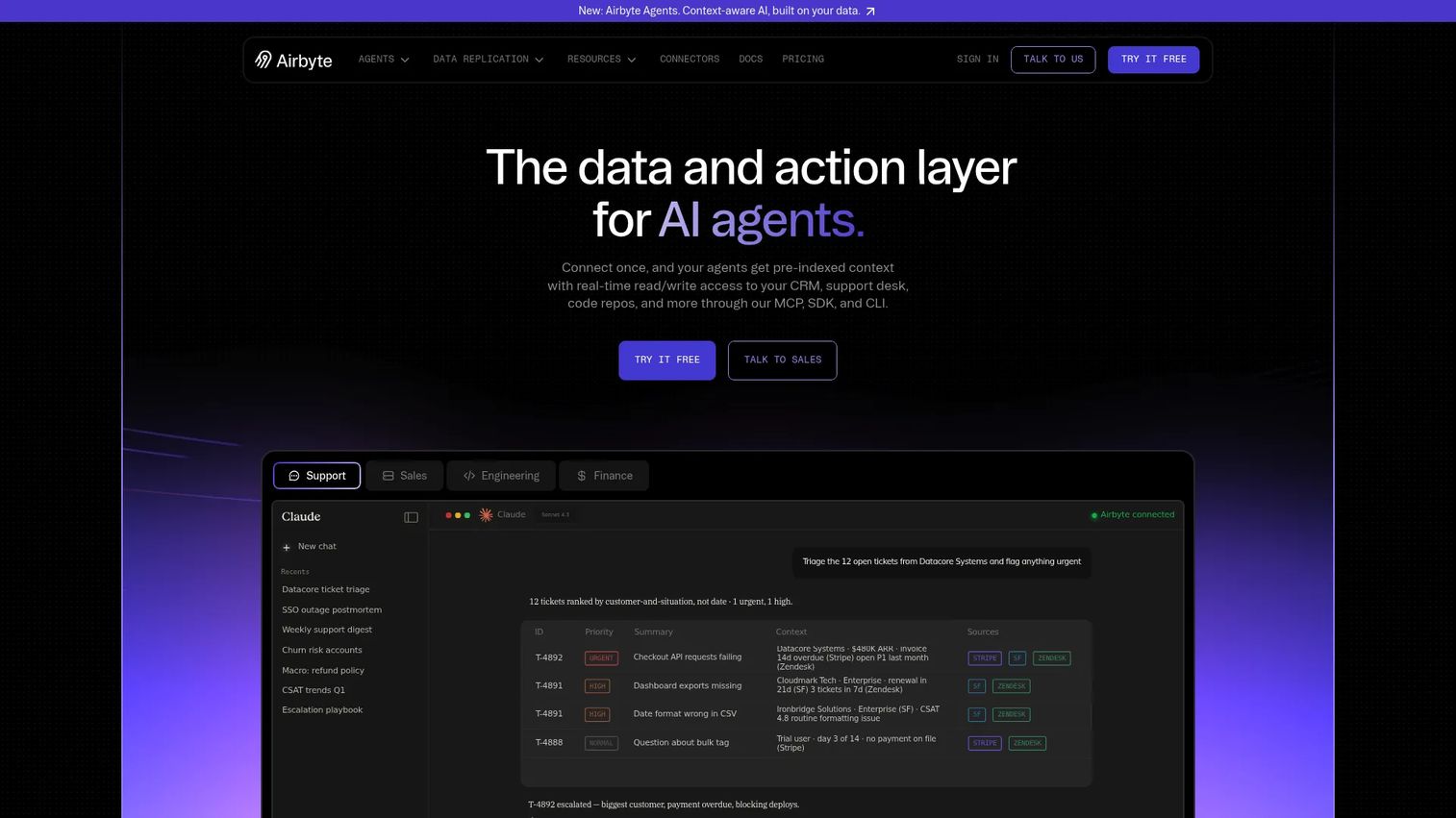This screenshot has height=818, width=1456.
Task: Expand the Agents dropdown menu
Action: coord(384,60)
